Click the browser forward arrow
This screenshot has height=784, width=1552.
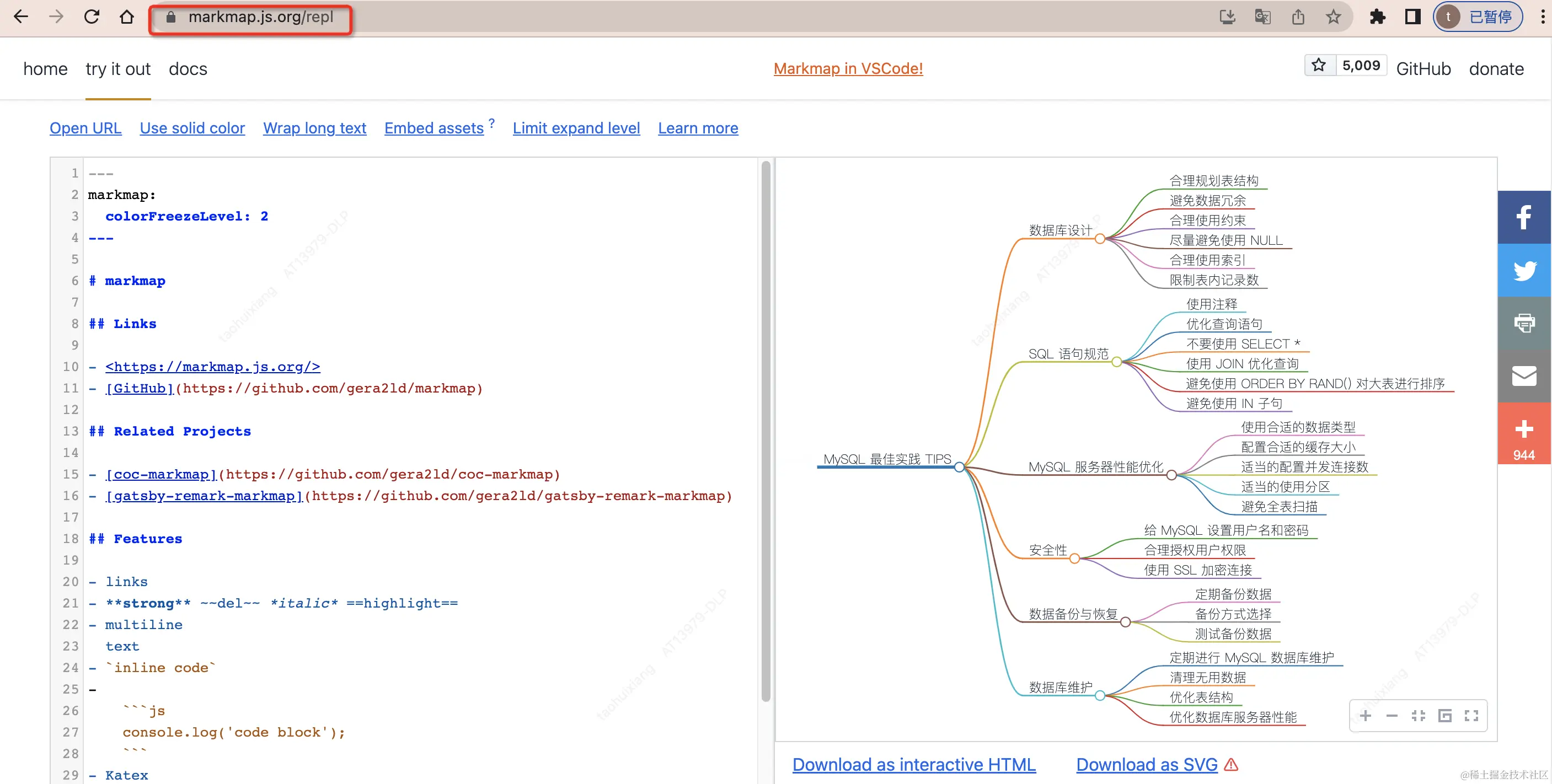click(x=56, y=16)
